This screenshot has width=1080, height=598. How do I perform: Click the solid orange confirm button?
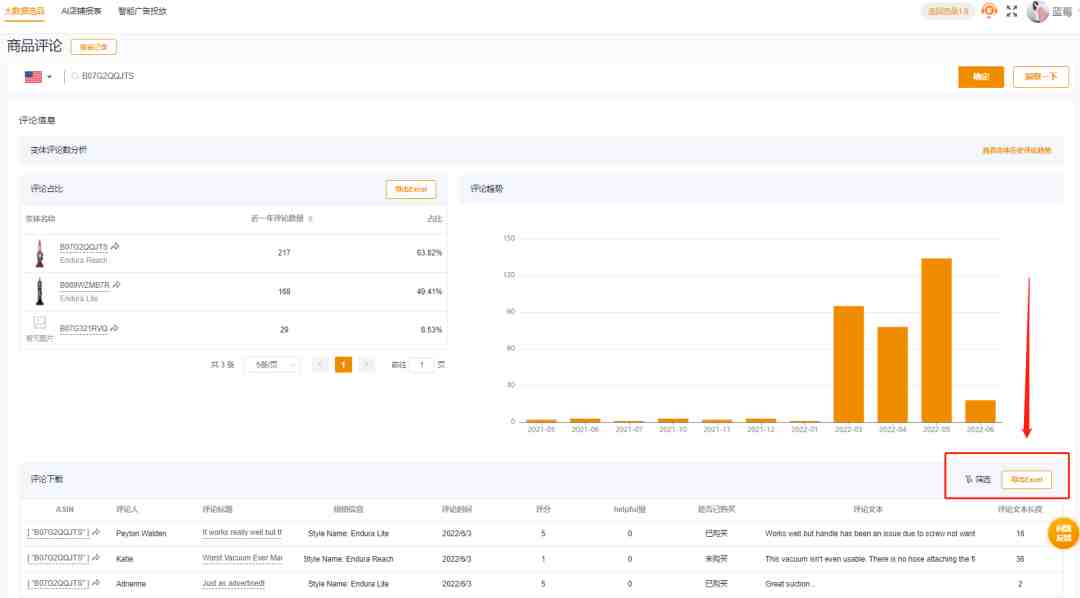click(x=980, y=76)
